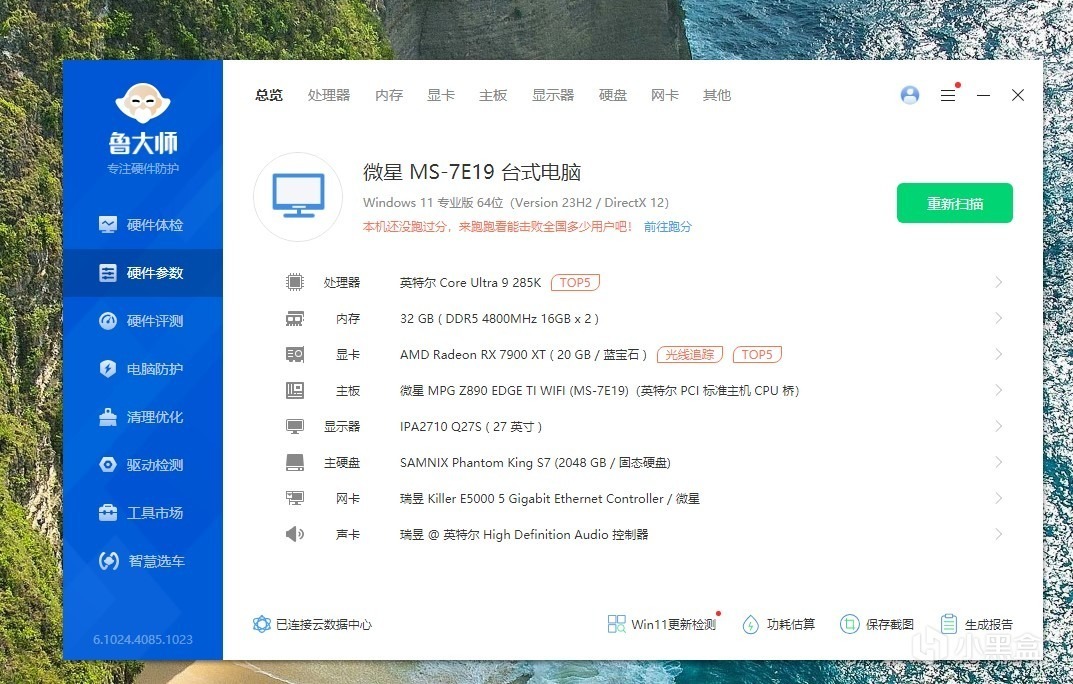Click the 内存 RAM module icon

point(294,319)
